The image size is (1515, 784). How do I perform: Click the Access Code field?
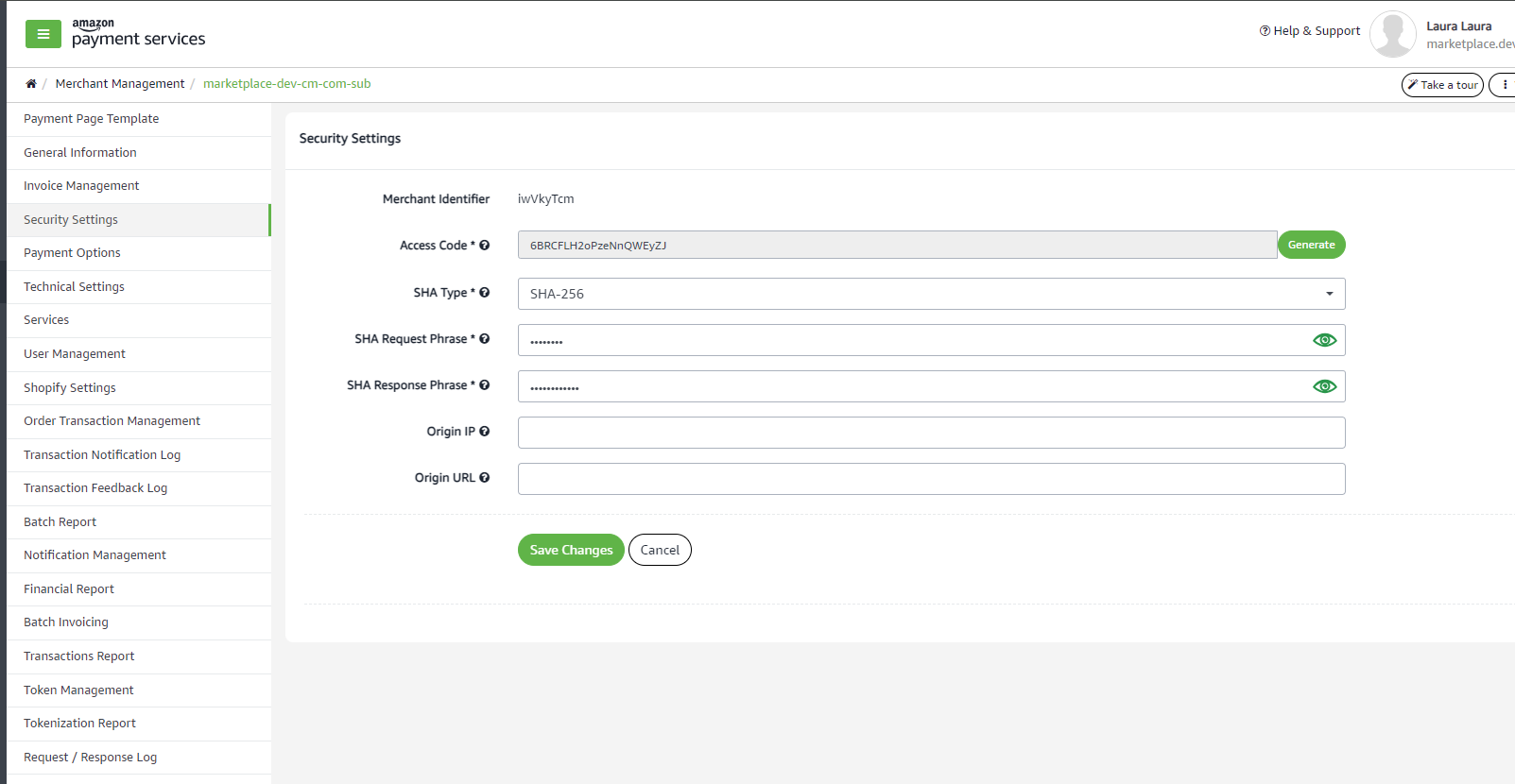click(897, 245)
